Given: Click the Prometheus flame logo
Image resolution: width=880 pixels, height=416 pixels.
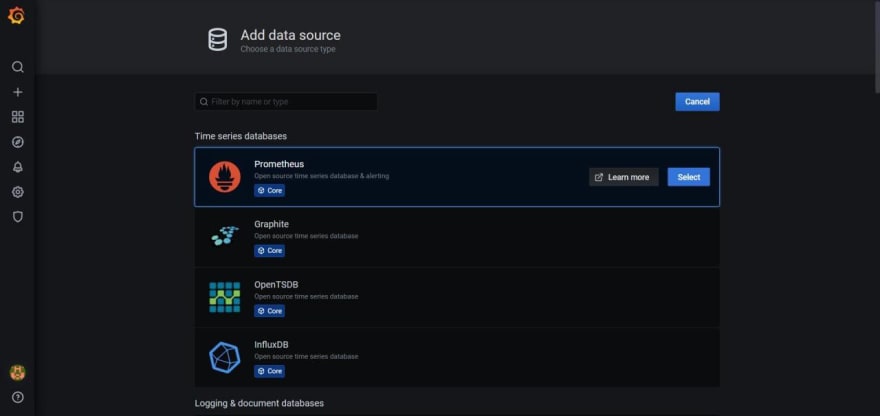Looking at the screenshot, I should point(224,177).
